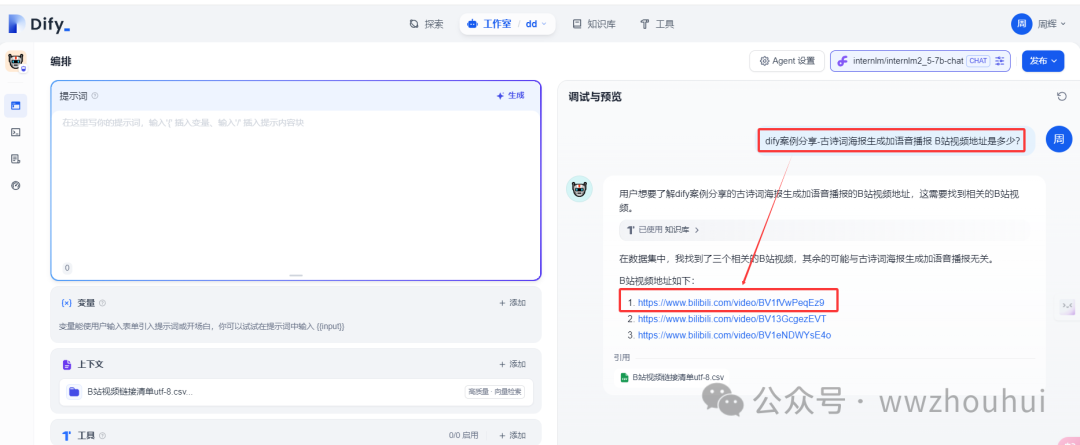Click the collapse widget on right edge
Image resolution: width=1080 pixels, height=445 pixels.
click(x=1066, y=305)
